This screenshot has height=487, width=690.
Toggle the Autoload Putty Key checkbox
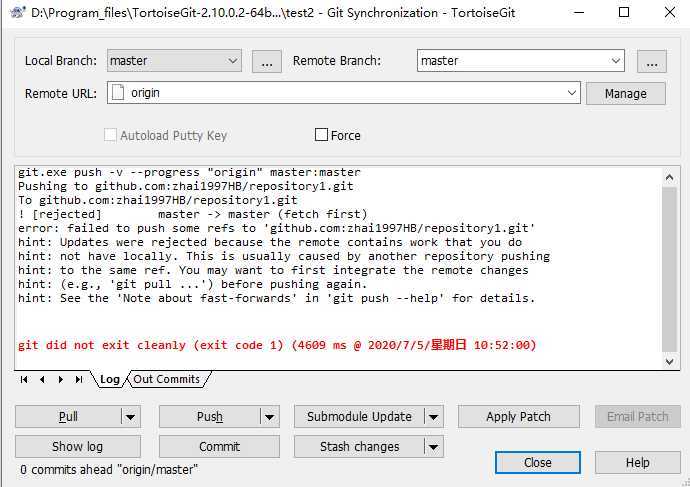pos(110,135)
